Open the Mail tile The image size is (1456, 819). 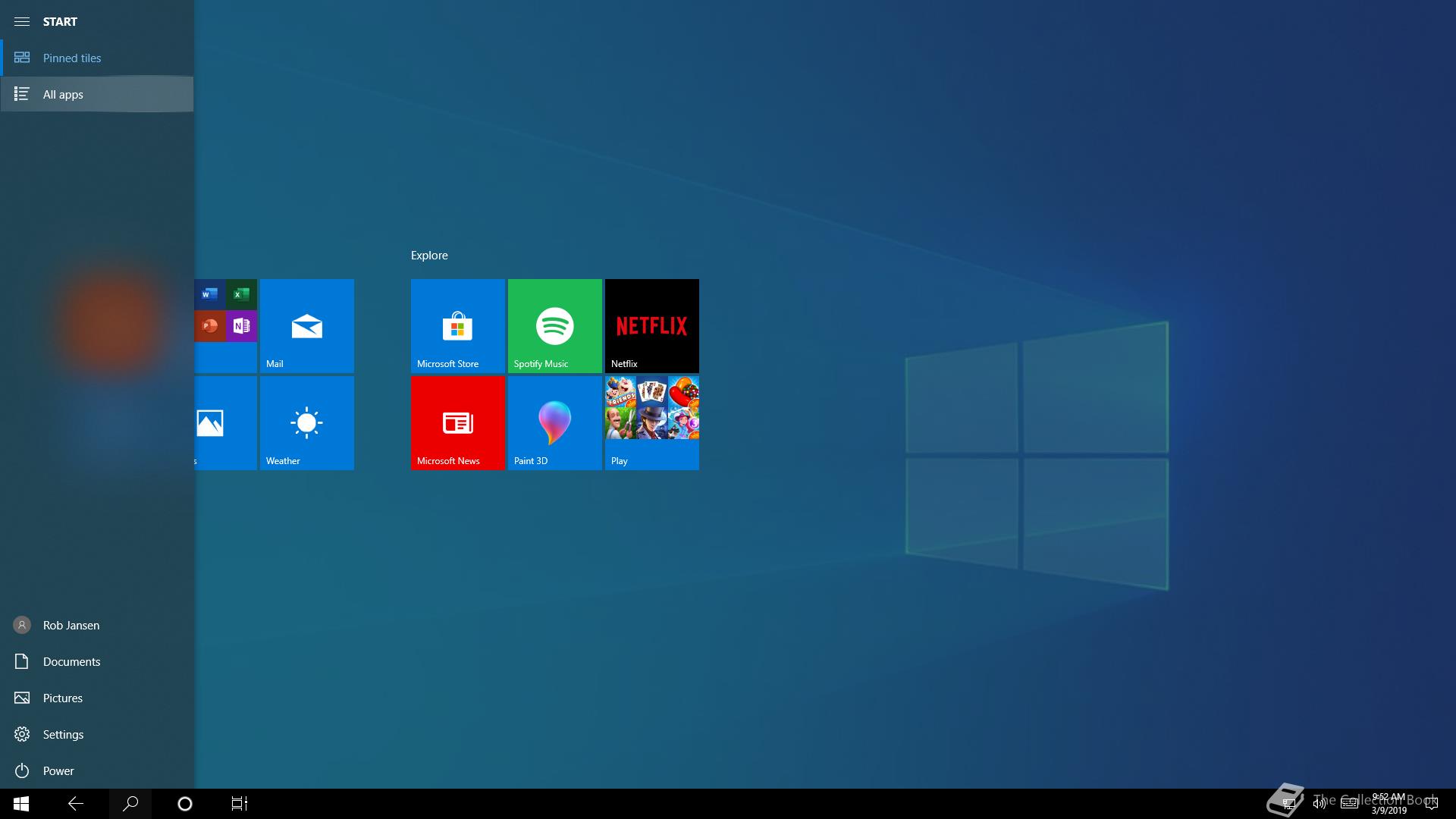[307, 326]
